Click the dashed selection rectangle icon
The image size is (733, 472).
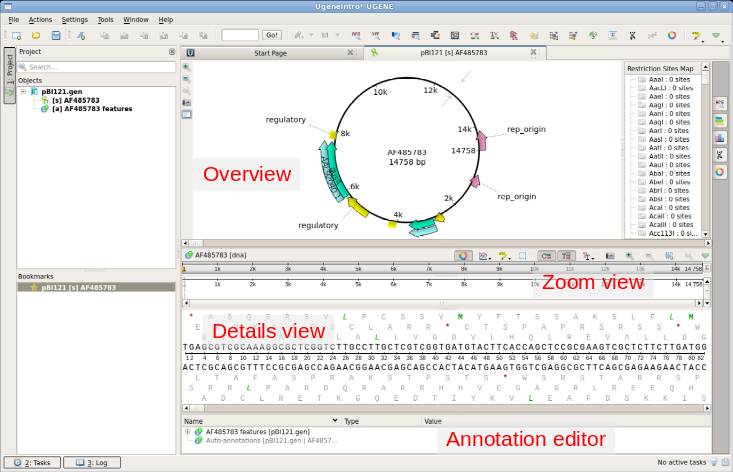coord(523,256)
